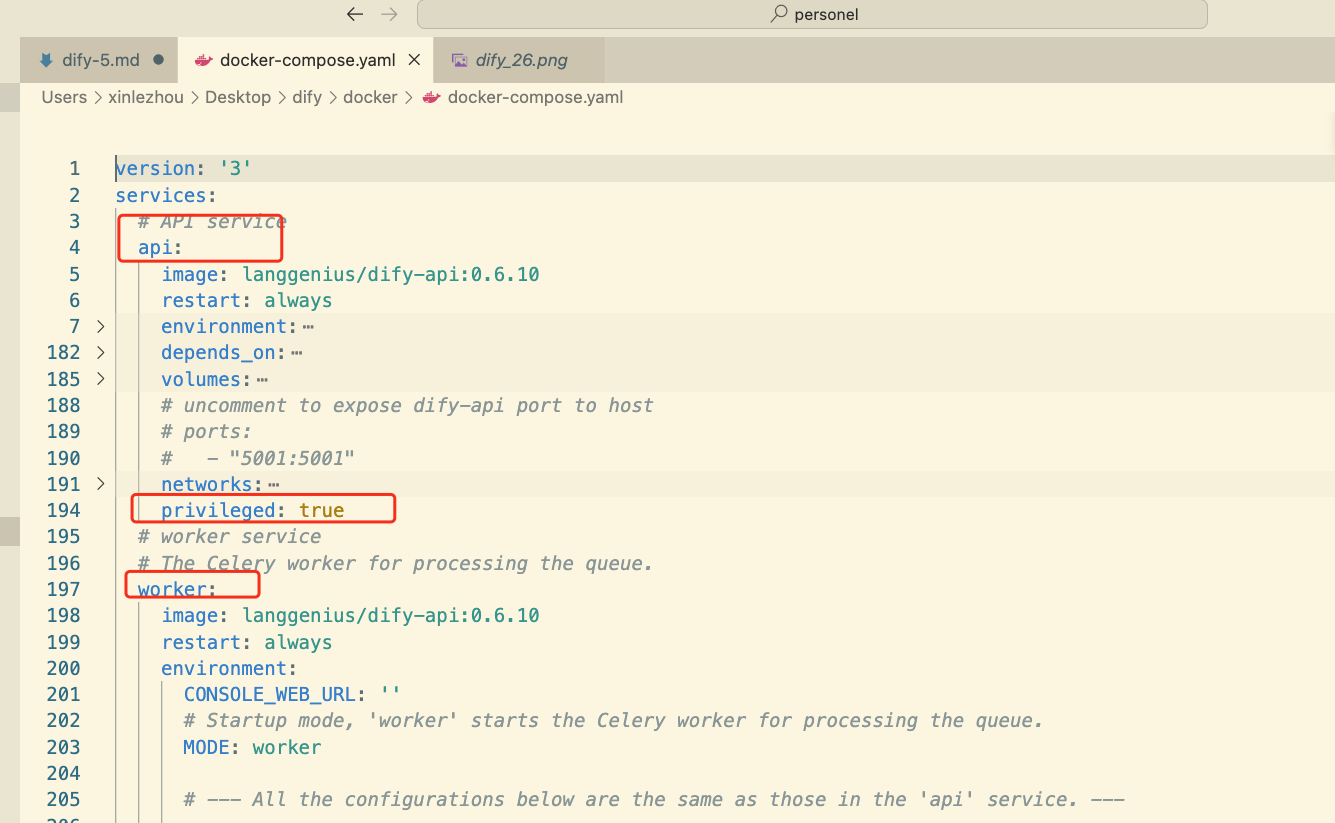The image size is (1335, 823).
Task: Unfold the depends_on section at line 182
Action: (x=100, y=352)
